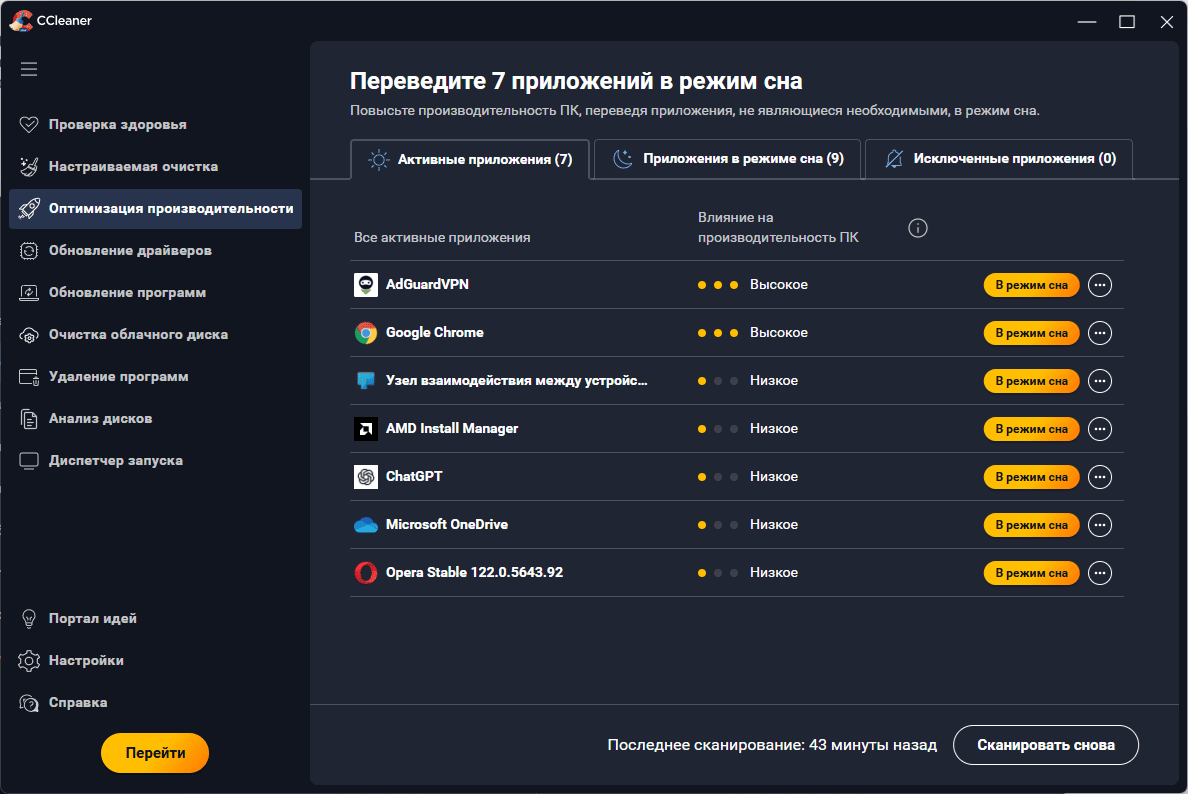This screenshot has height=794, width=1188.
Task: Click the Google Chrome app icon
Action: 366,333
